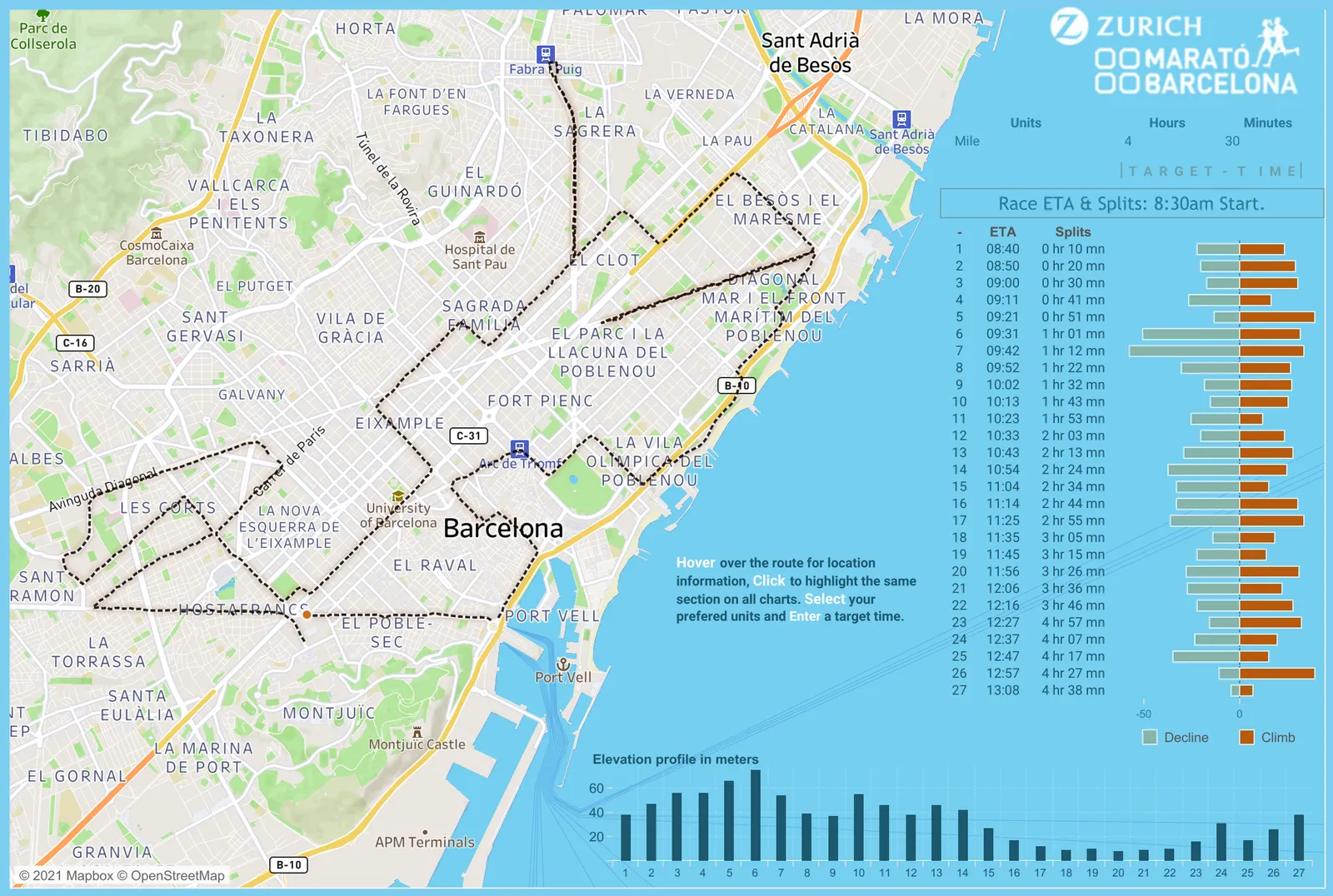This screenshot has width=1333, height=896.
Task: Click the Hospital de Sant Pau landmark icon
Action: point(479,237)
